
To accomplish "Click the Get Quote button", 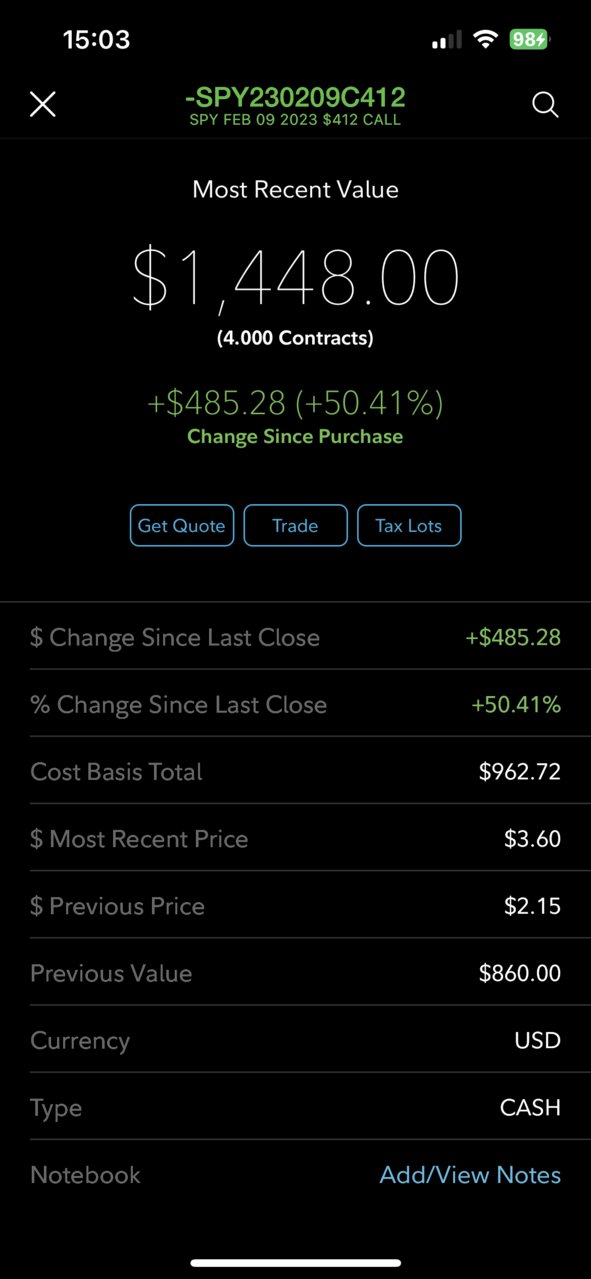I will click(x=182, y=526).
